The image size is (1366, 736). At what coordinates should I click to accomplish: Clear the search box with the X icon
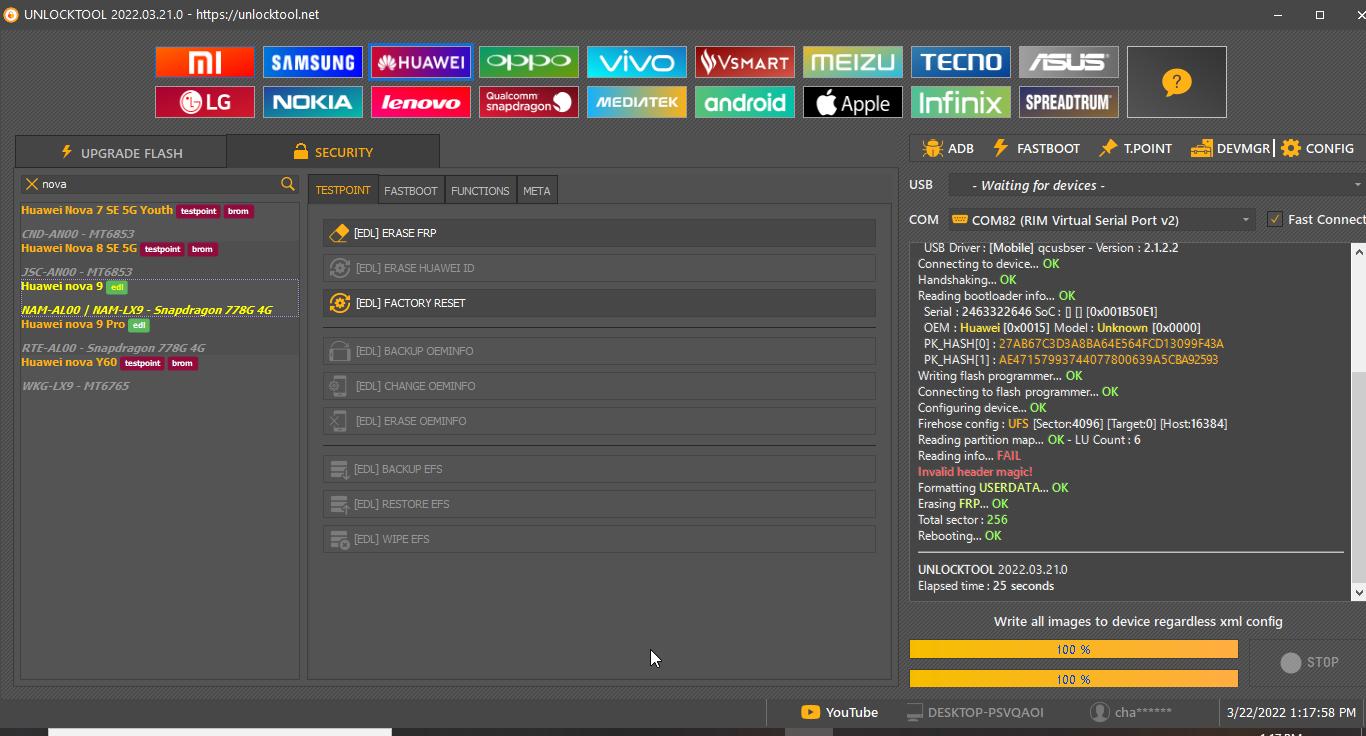tap(32, 184)
